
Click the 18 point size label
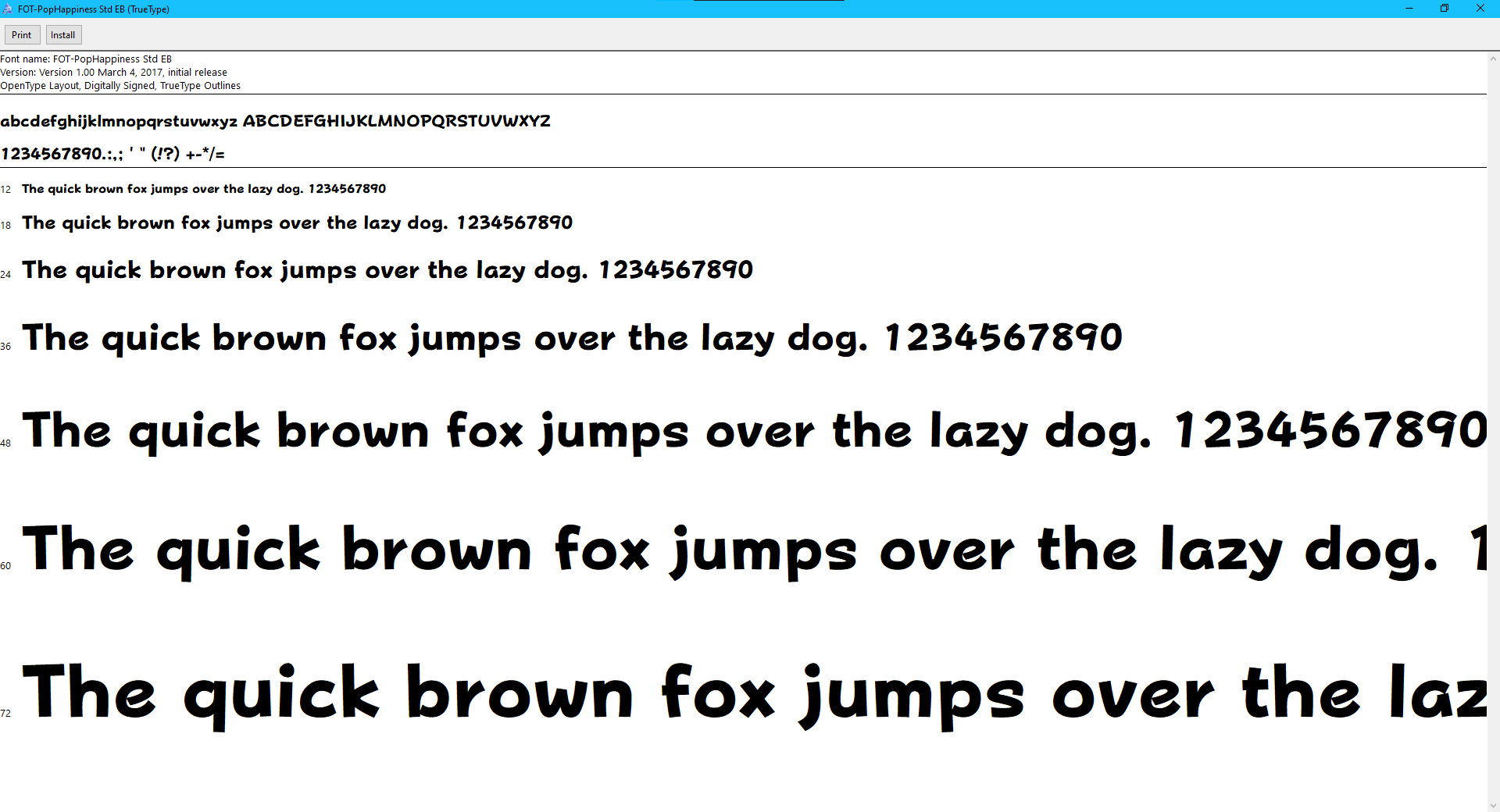pos(5,226)
